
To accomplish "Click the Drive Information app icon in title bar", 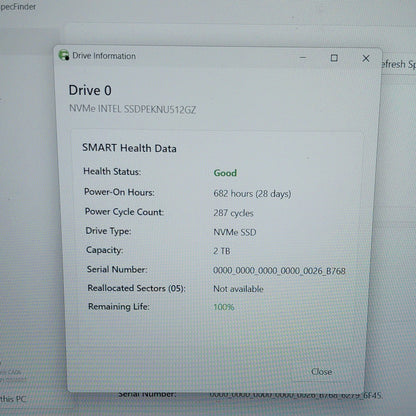I will [x=64, y=55].
